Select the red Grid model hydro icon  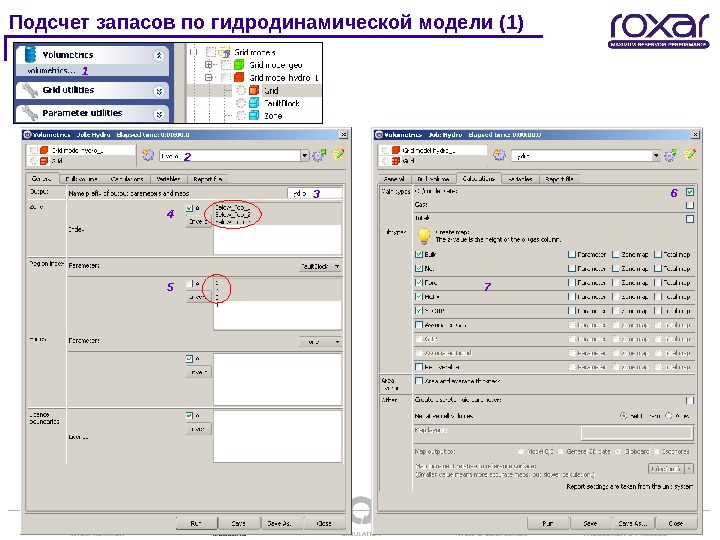[x=239, y=77]
